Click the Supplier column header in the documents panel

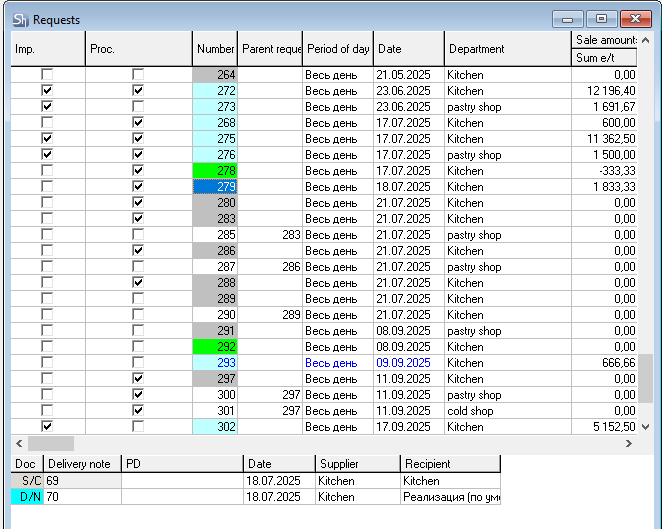[x=357, y=464]
